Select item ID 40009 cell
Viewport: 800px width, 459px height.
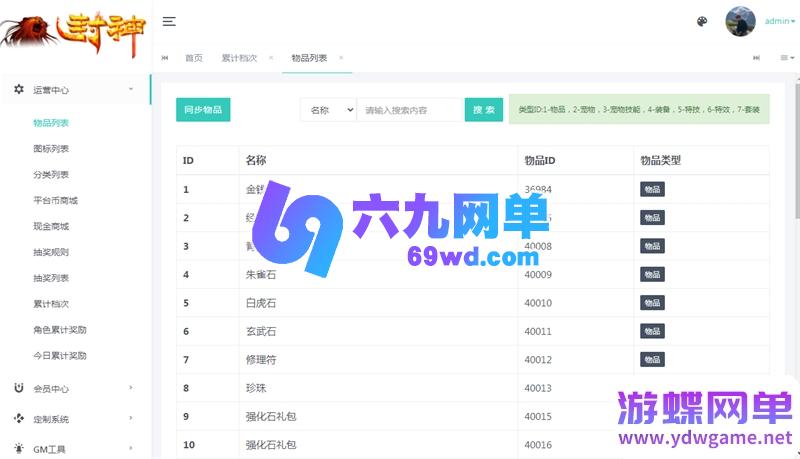(x=576, y=274)
